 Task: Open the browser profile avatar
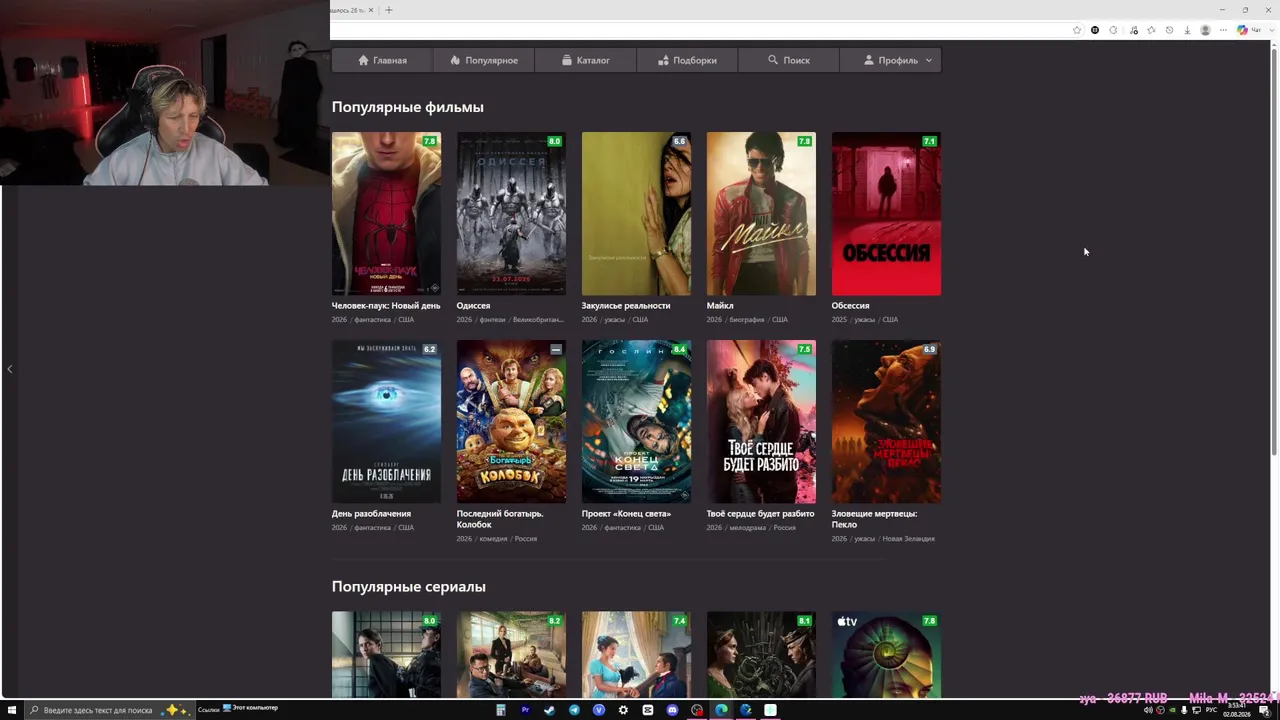click(x=1205, y=30)
